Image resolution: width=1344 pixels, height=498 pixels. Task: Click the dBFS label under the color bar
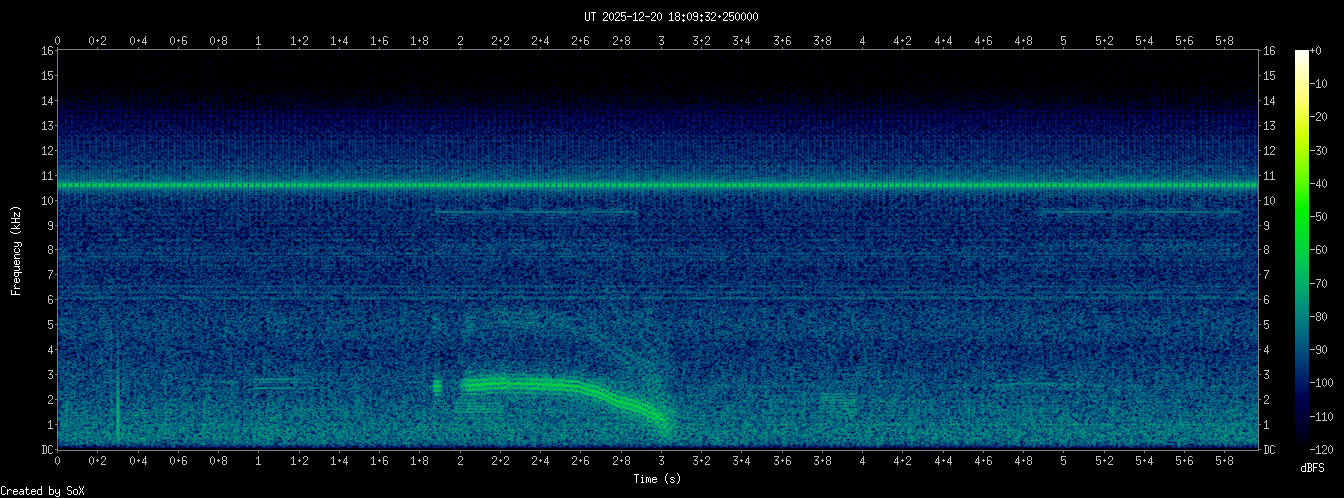(x=1312, y=468)
